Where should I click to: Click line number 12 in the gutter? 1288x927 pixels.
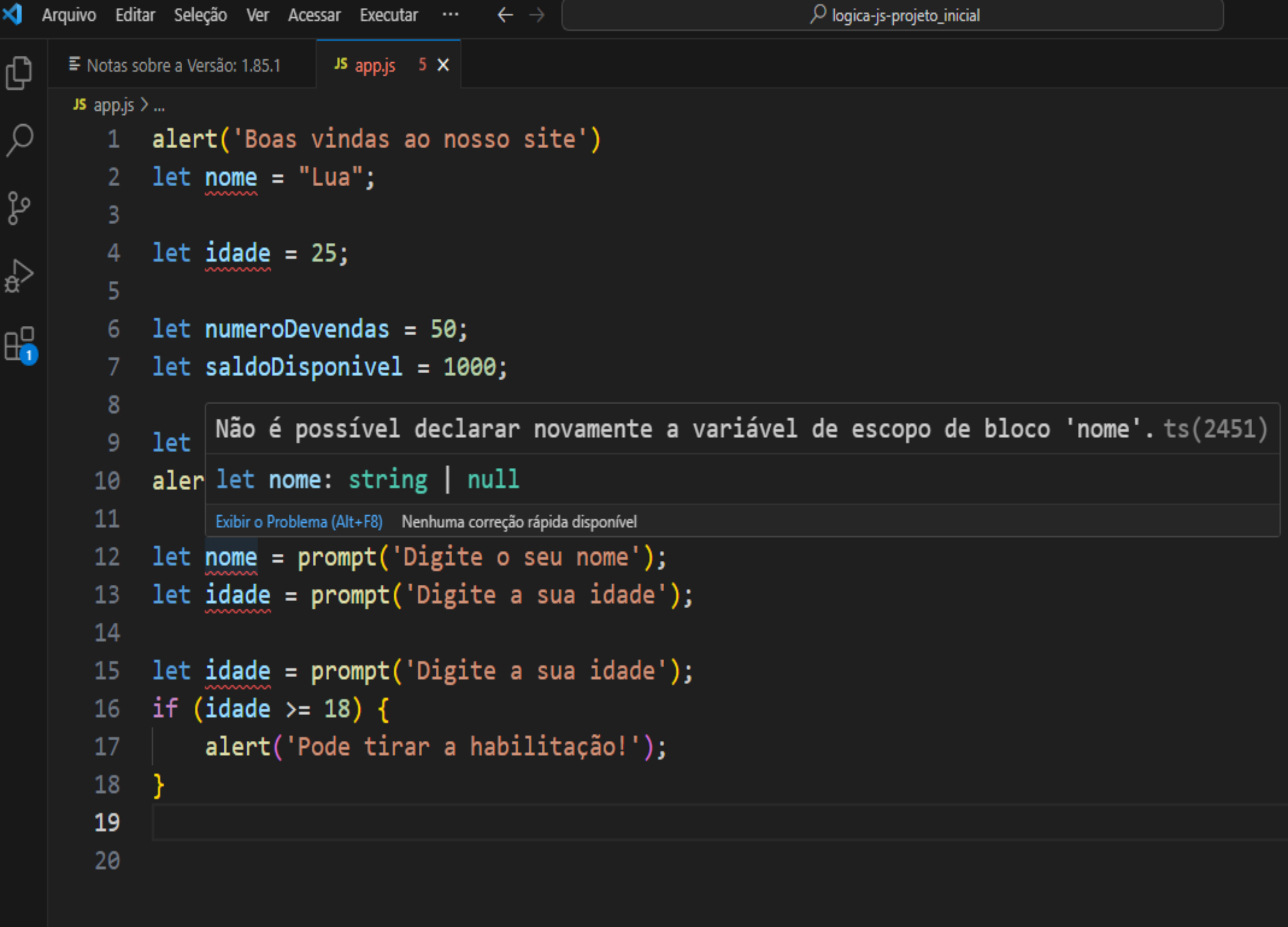(x=107, y=557)
